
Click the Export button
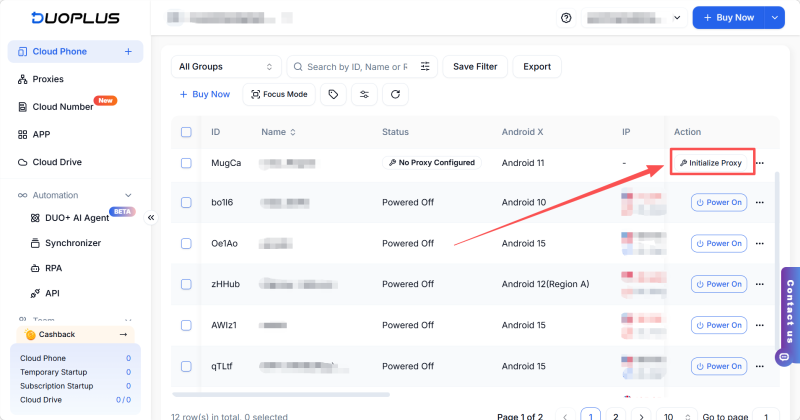coord(537,67)
